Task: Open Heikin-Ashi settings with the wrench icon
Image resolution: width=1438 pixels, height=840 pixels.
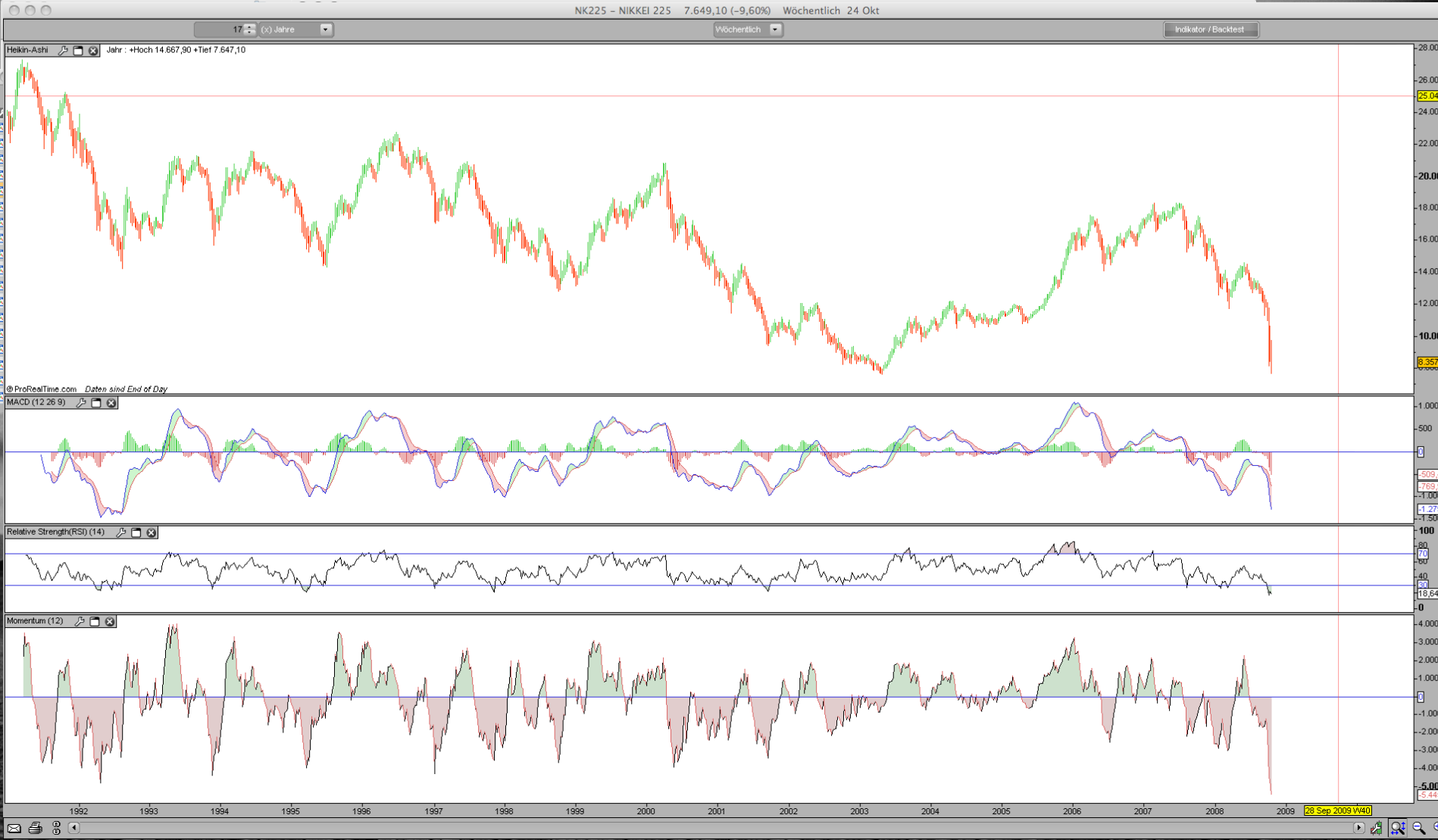Action: click(x=63, y=51)
